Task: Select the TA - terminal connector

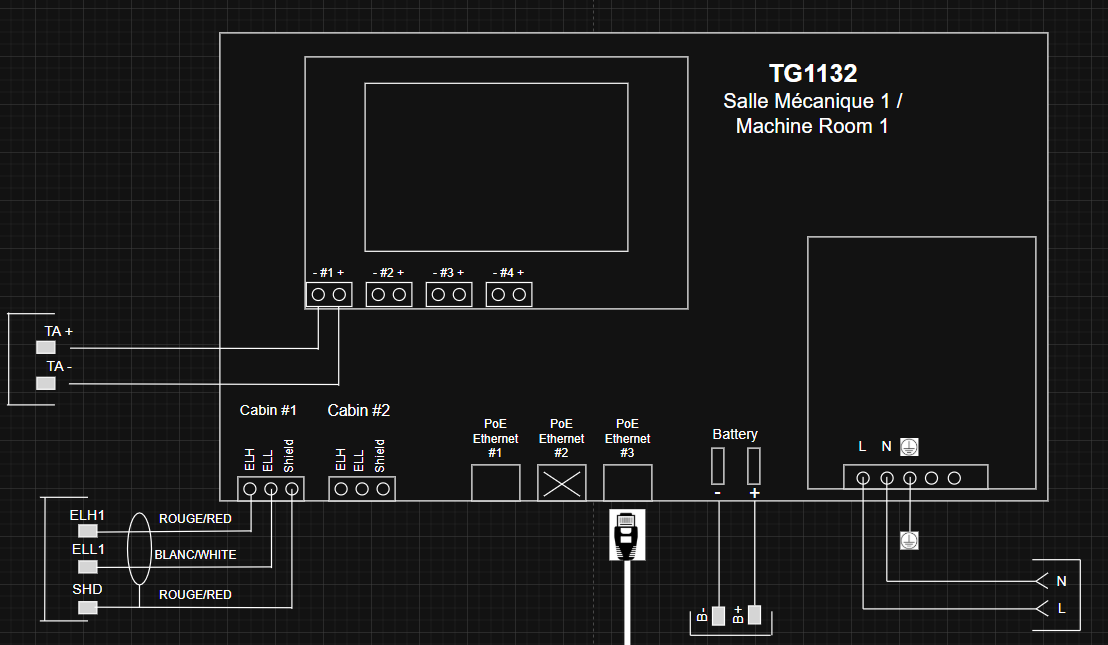Action: click(46, 383)
